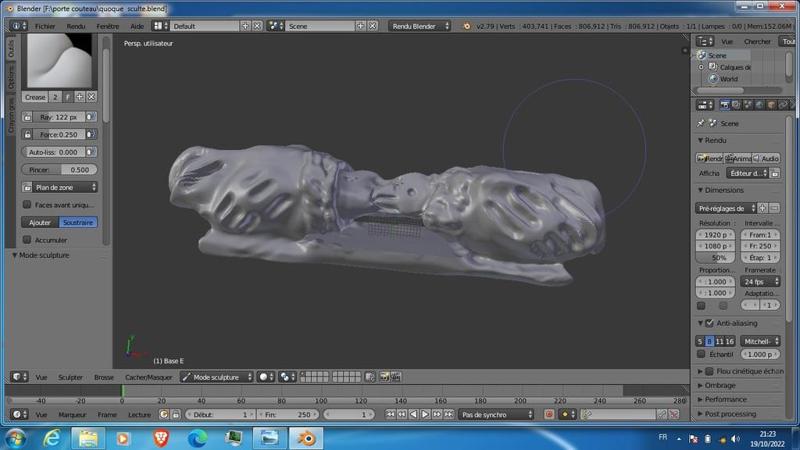
Task: Delete the Default screen layout
Action: click(x=257, y=26)
